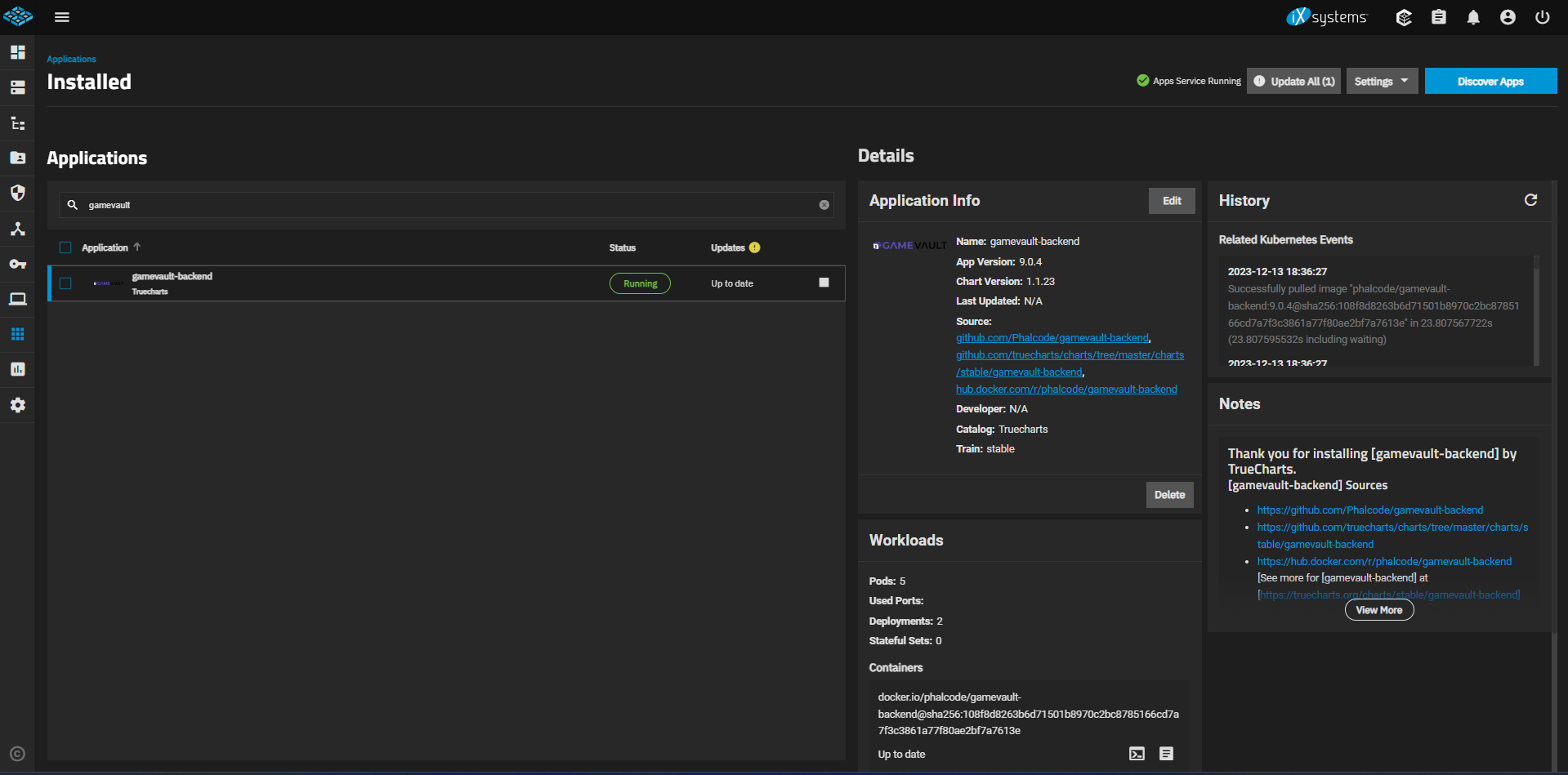Click into the applications search field
1568x775 pixels.
point(446,205)
